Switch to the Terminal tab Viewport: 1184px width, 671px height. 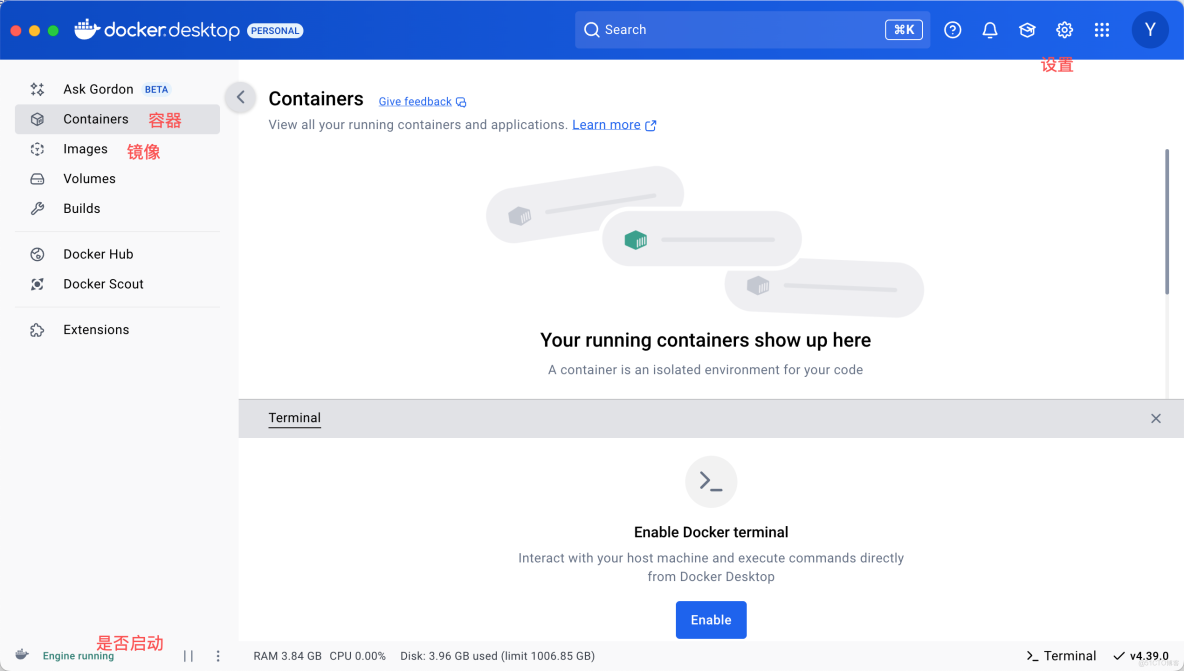294,418
